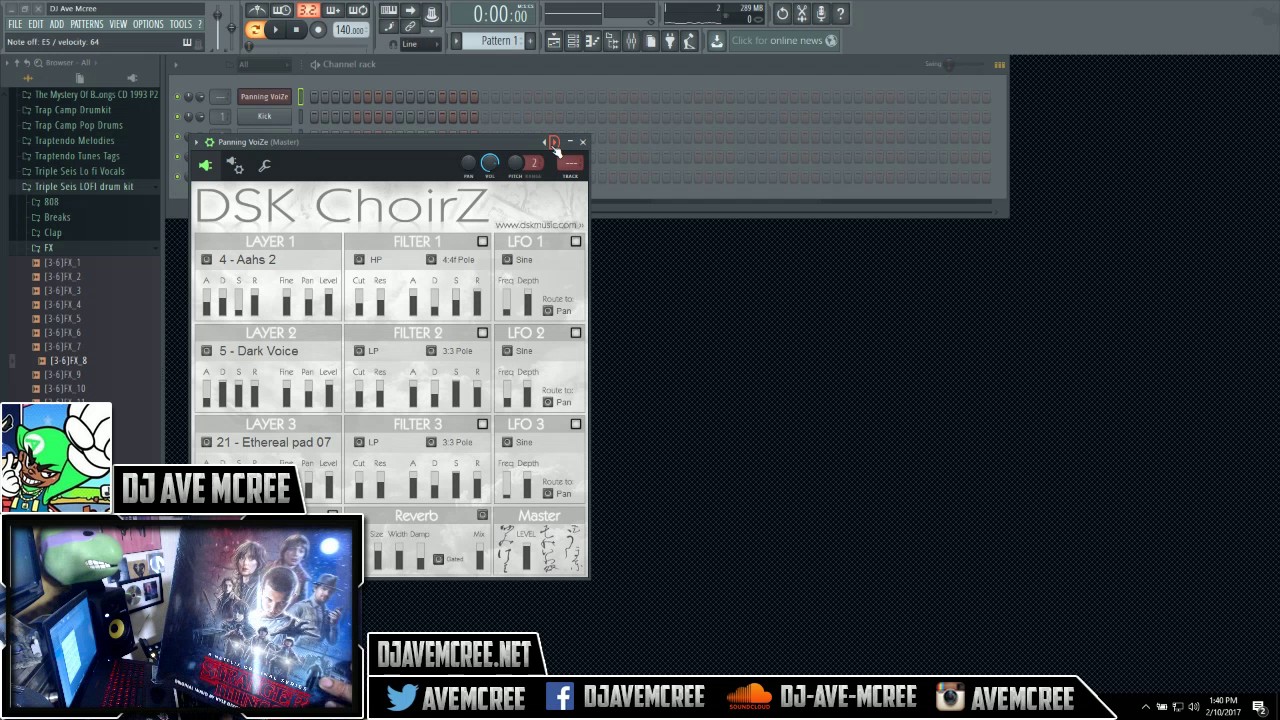The height and width of the screenshot is (720, 1280).
Task: Click the record button in transport
Action: coord(318,30)
